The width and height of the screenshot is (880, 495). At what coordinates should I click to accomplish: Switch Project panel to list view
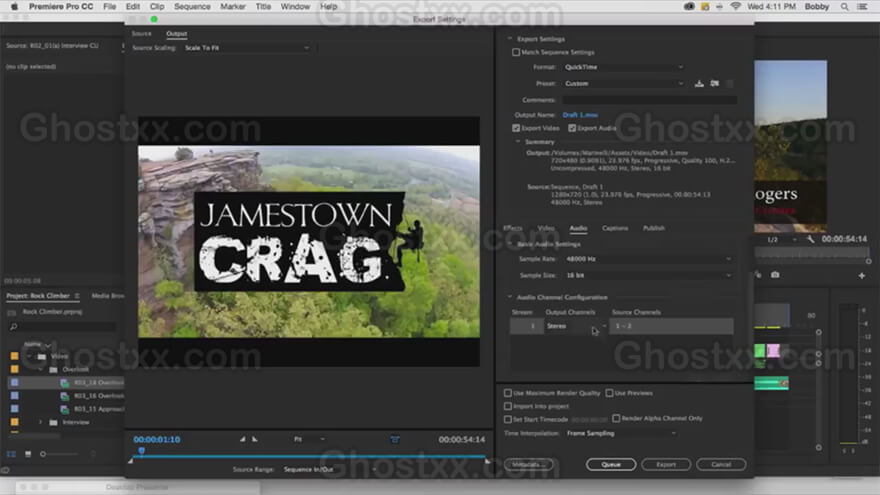[x=11, y=454]
